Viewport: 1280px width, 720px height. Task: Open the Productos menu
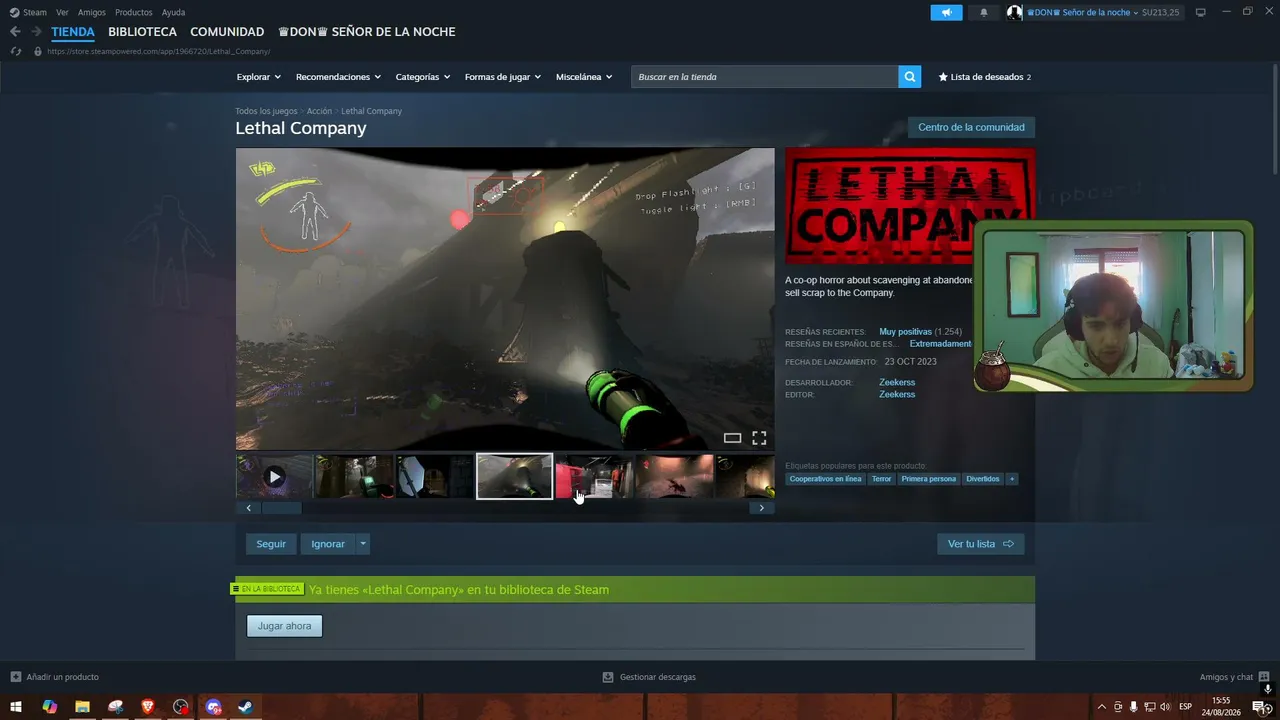134,12
